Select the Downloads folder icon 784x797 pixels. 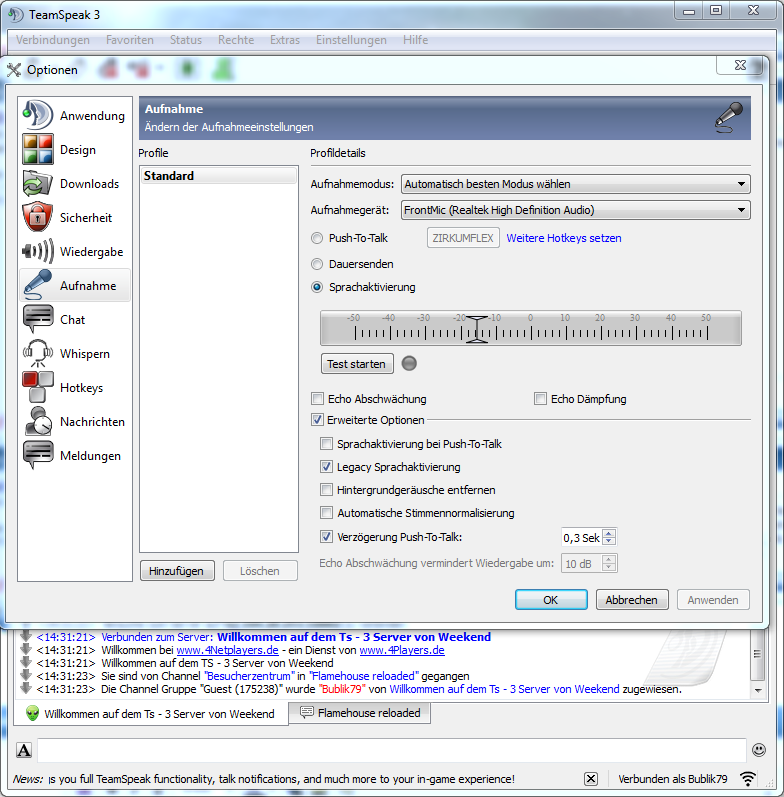pos(38,183)
